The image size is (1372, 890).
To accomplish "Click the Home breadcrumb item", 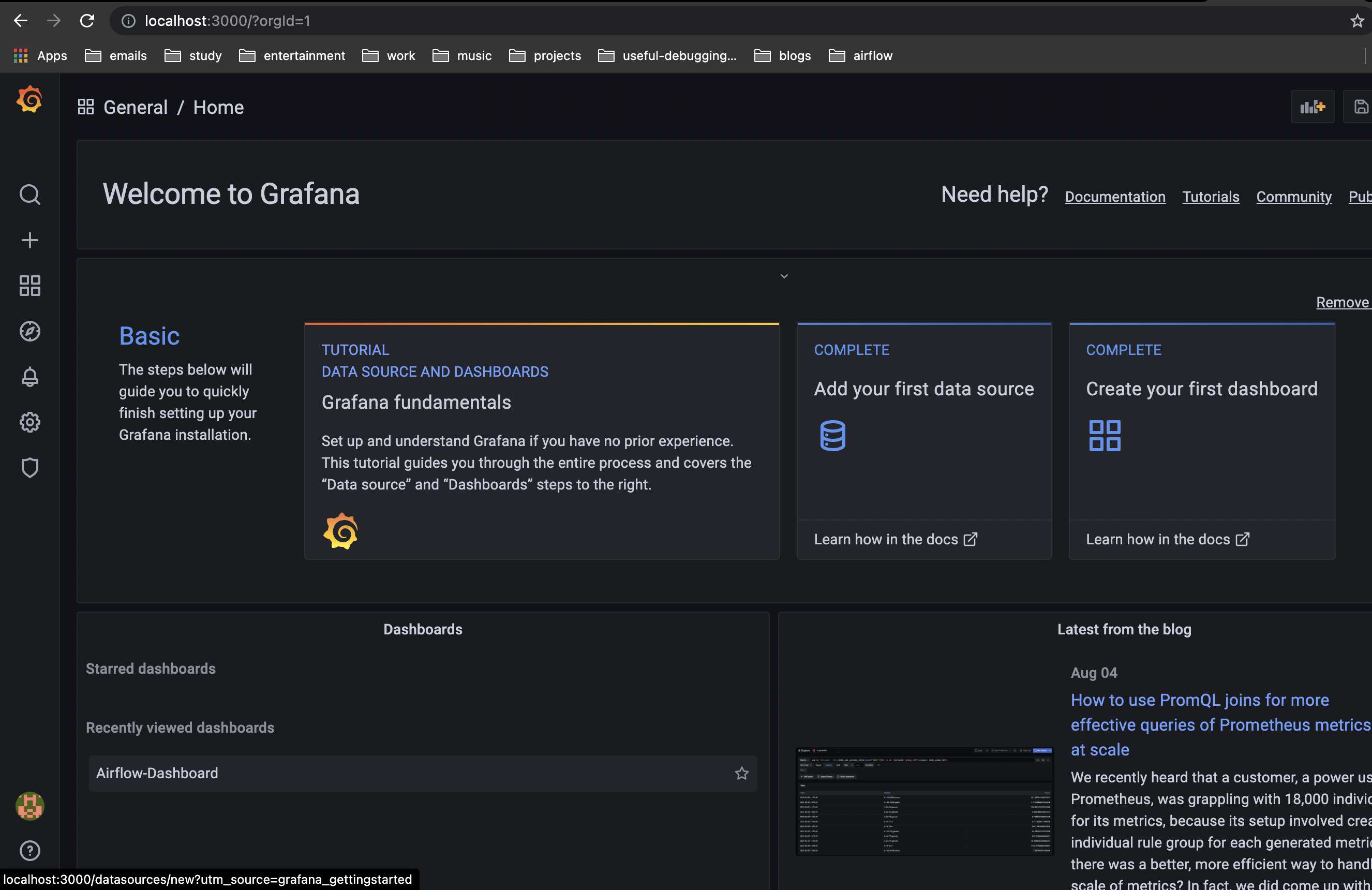I will pyautogui.click(x=218, y=107).
